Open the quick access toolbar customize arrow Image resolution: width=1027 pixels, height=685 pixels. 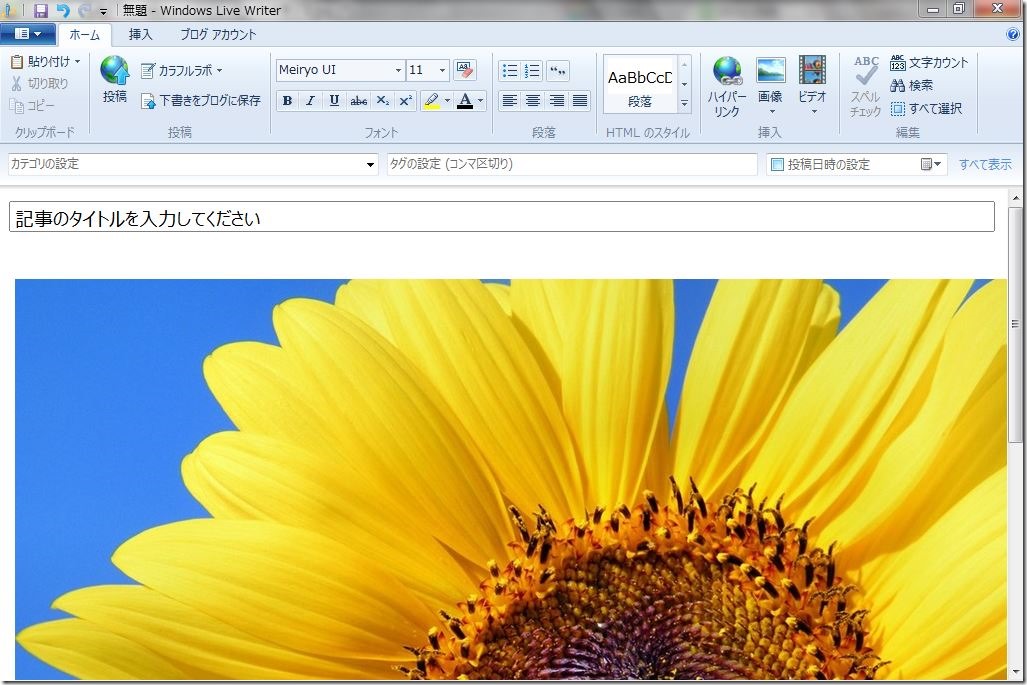point(103,11)
